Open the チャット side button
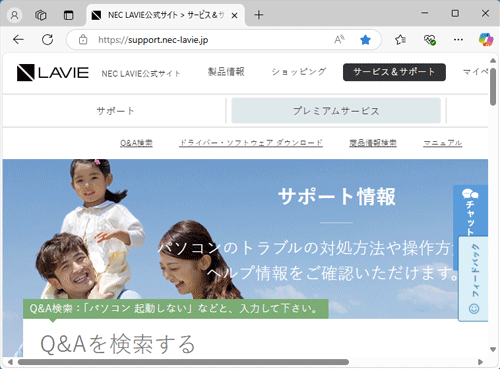500x369 pixels. pyautogui.click(x=470, y=211)
